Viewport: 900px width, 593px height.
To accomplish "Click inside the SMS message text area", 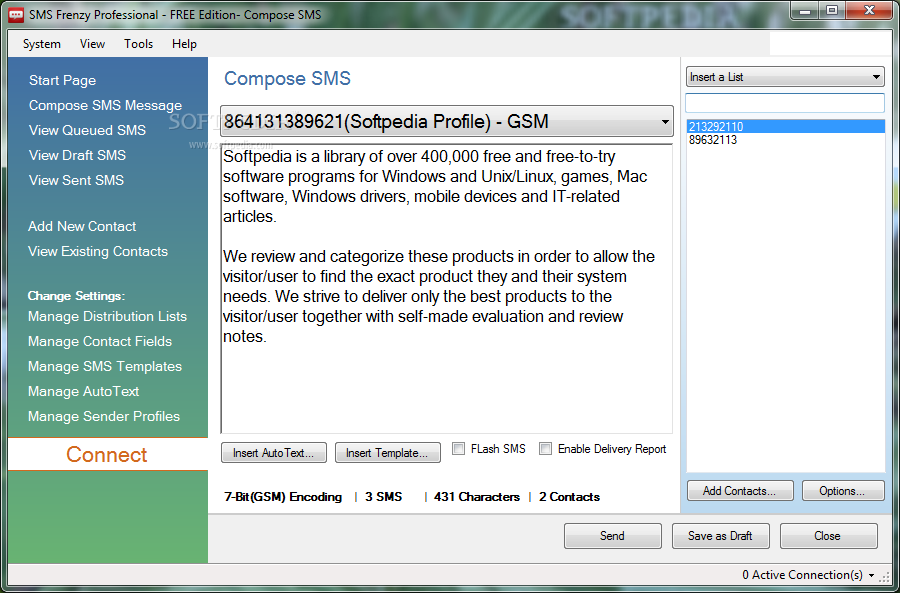I will tap(447, 289).
